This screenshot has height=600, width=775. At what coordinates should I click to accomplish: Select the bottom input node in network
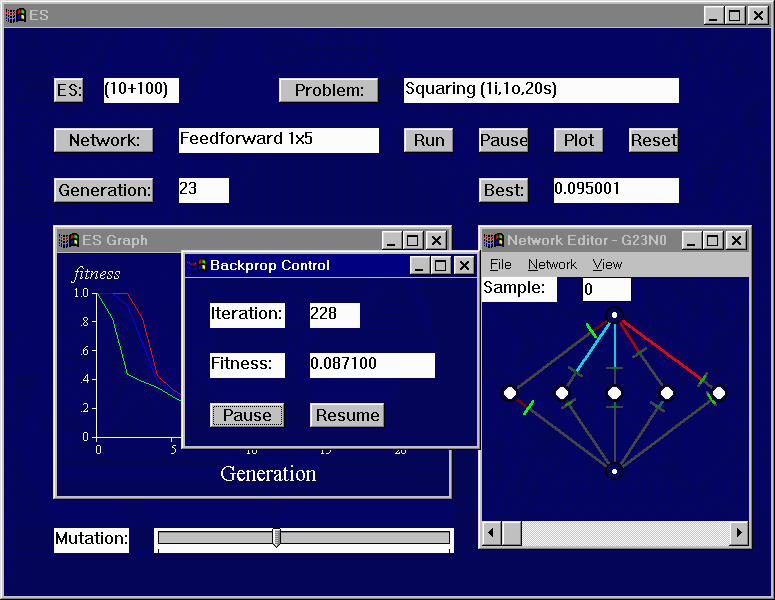[615, 470]
